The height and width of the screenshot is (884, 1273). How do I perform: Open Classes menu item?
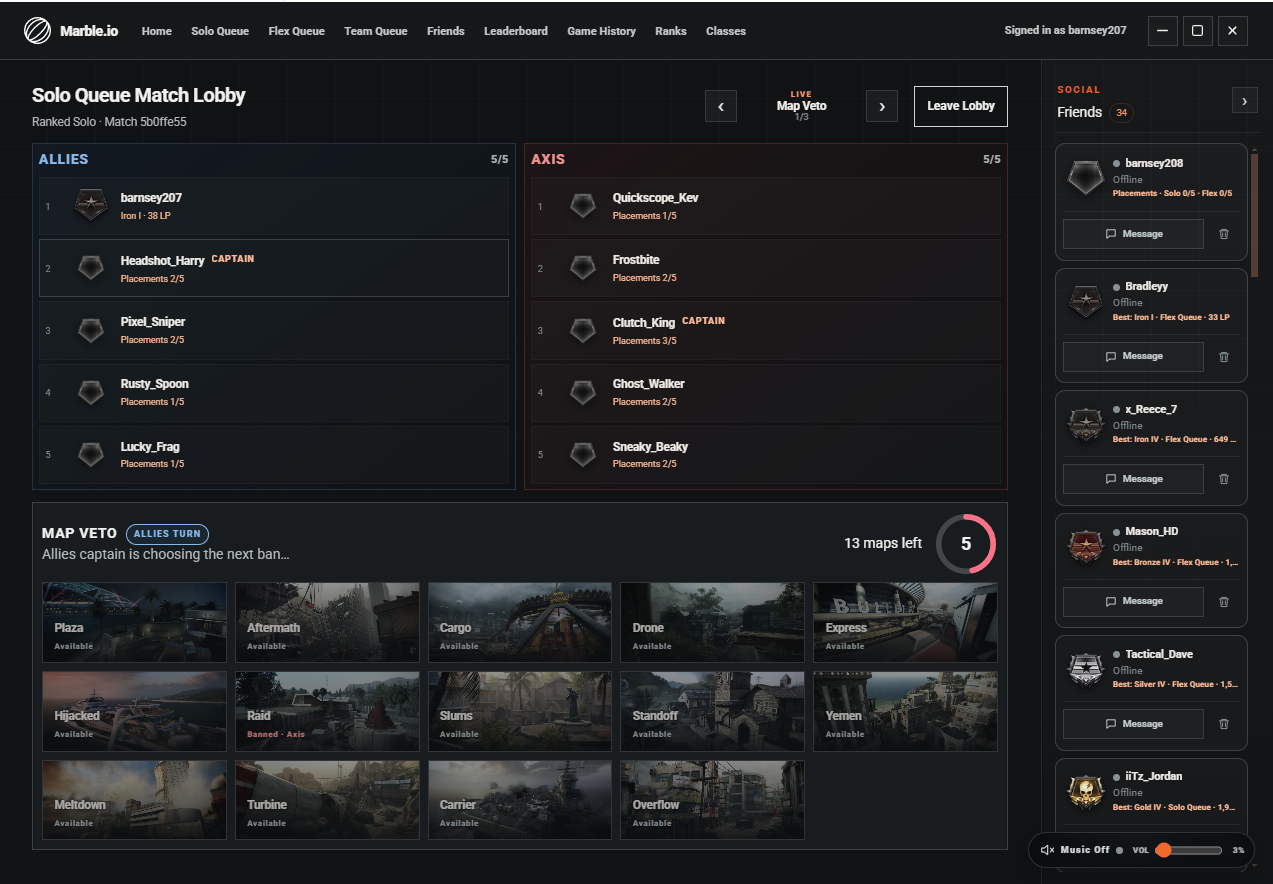coord(726,31)
